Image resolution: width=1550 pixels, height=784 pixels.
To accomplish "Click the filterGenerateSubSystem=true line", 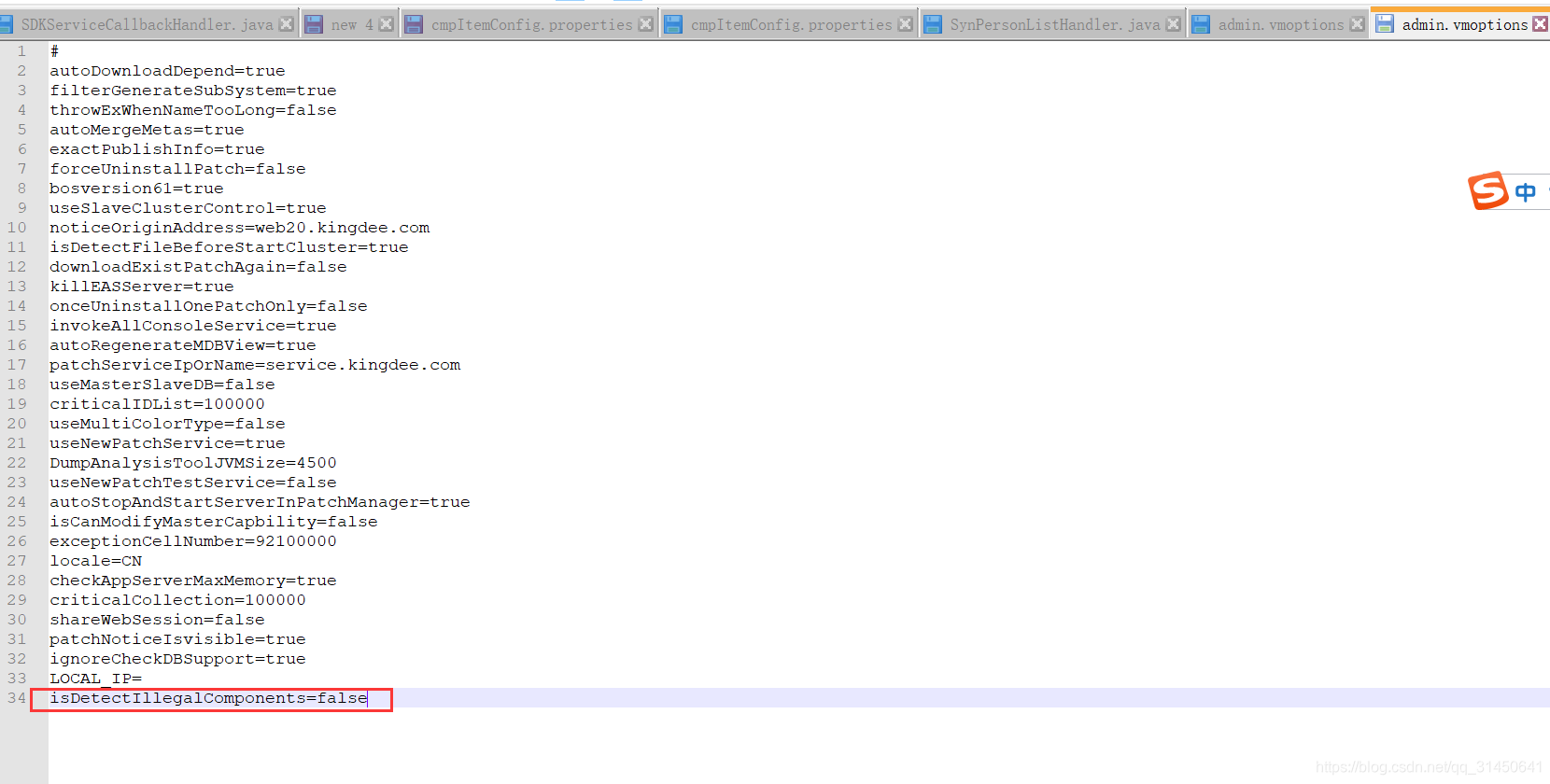I will click(192, 91).
